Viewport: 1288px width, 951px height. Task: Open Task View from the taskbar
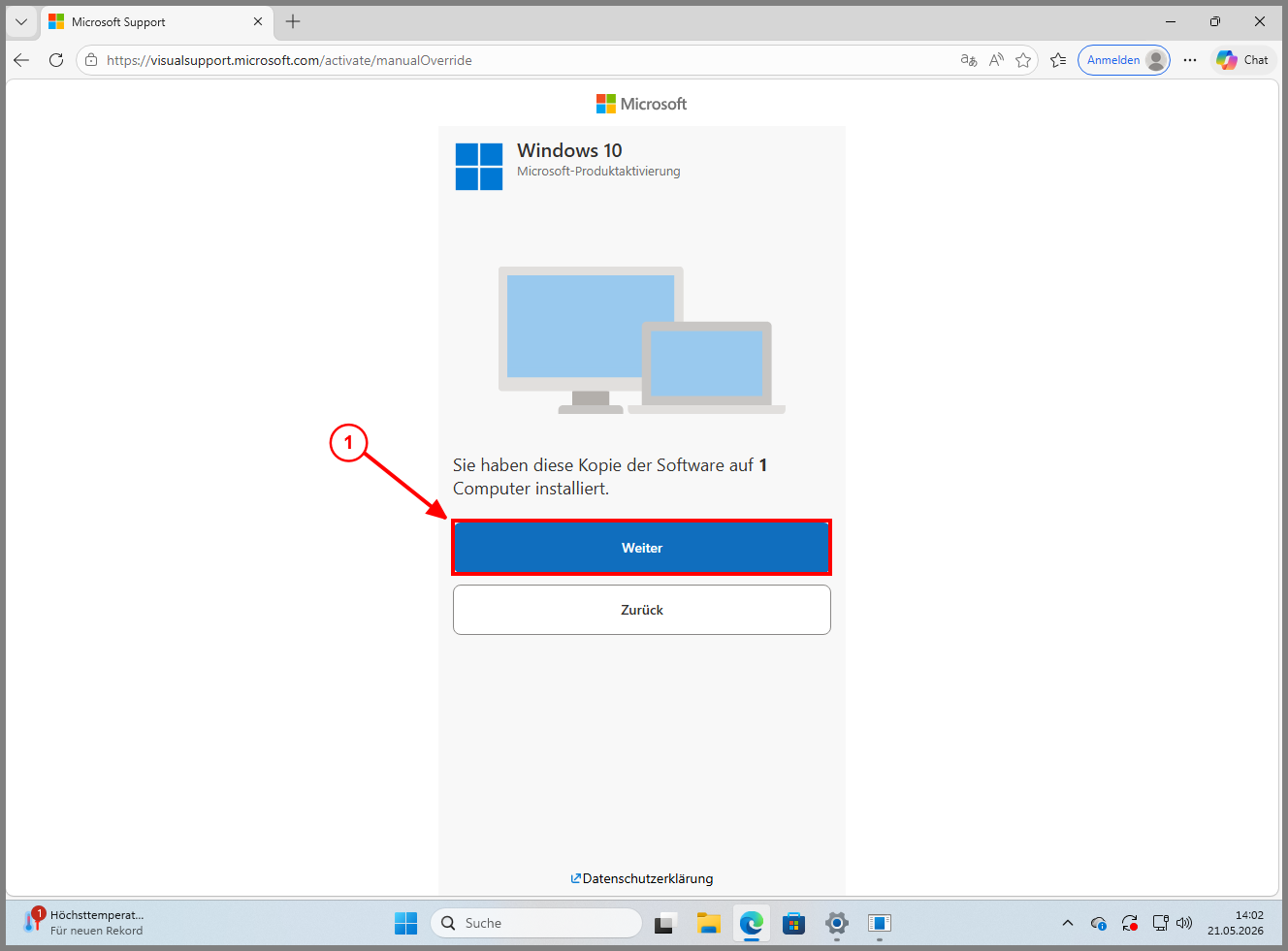664,923
